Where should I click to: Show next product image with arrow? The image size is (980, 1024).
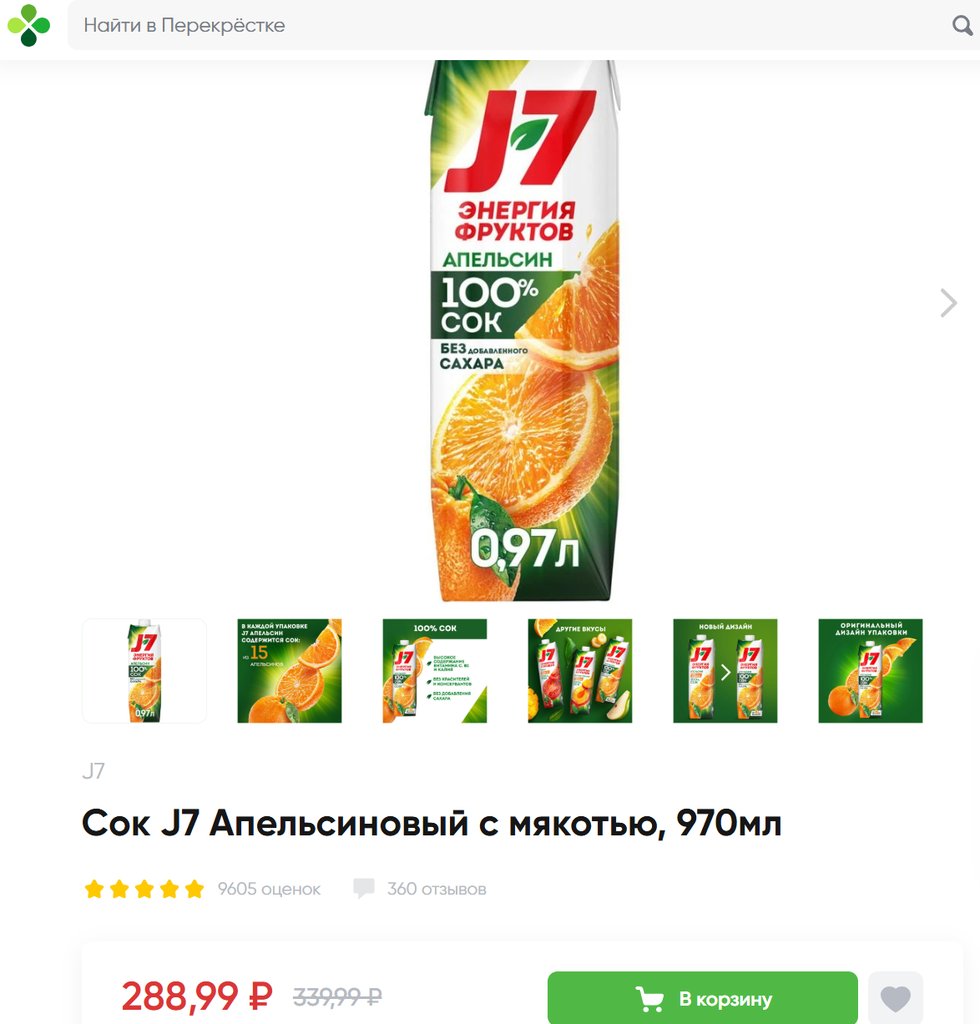(x=948, y=303)
